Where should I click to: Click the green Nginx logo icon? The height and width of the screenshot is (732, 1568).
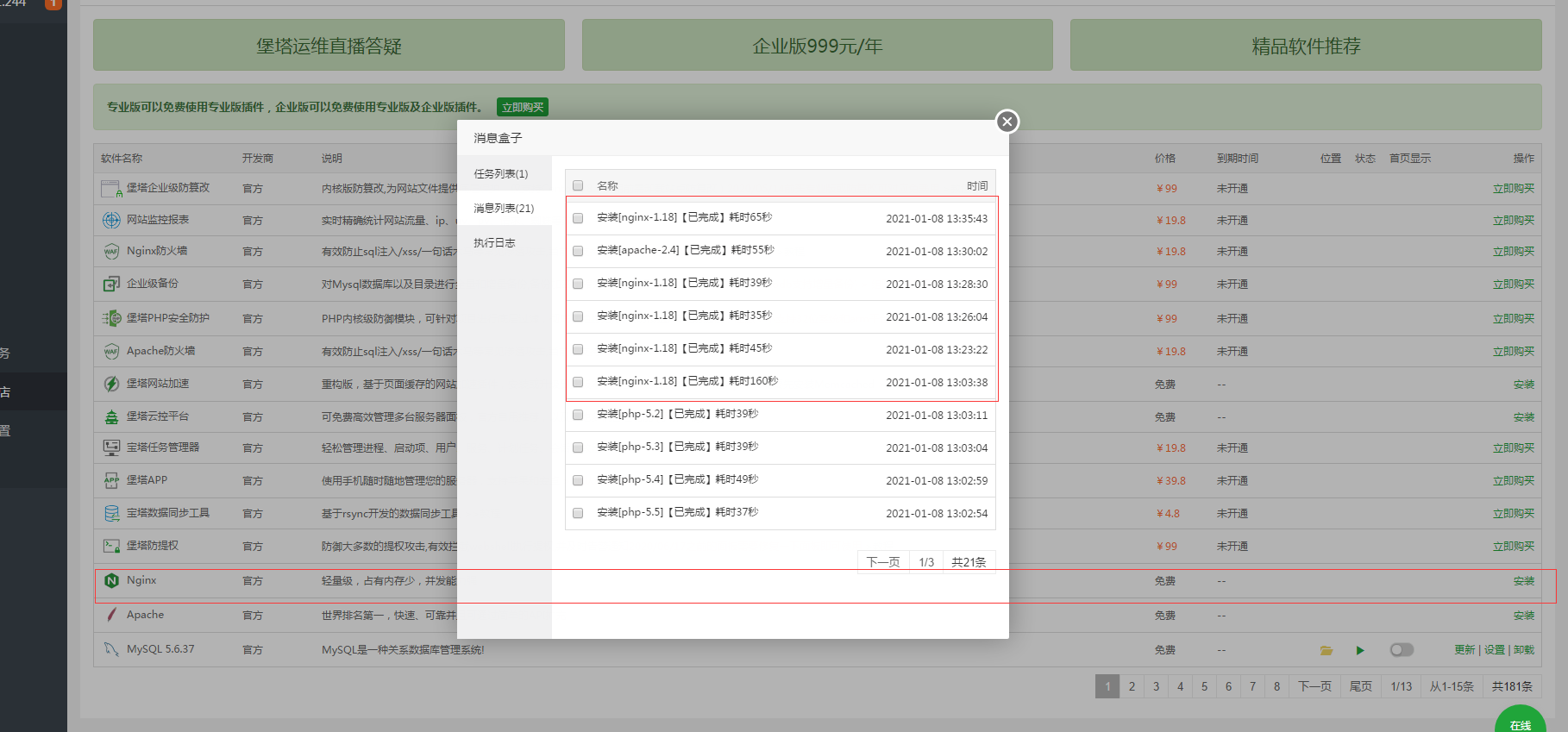[x=111, y=581]
